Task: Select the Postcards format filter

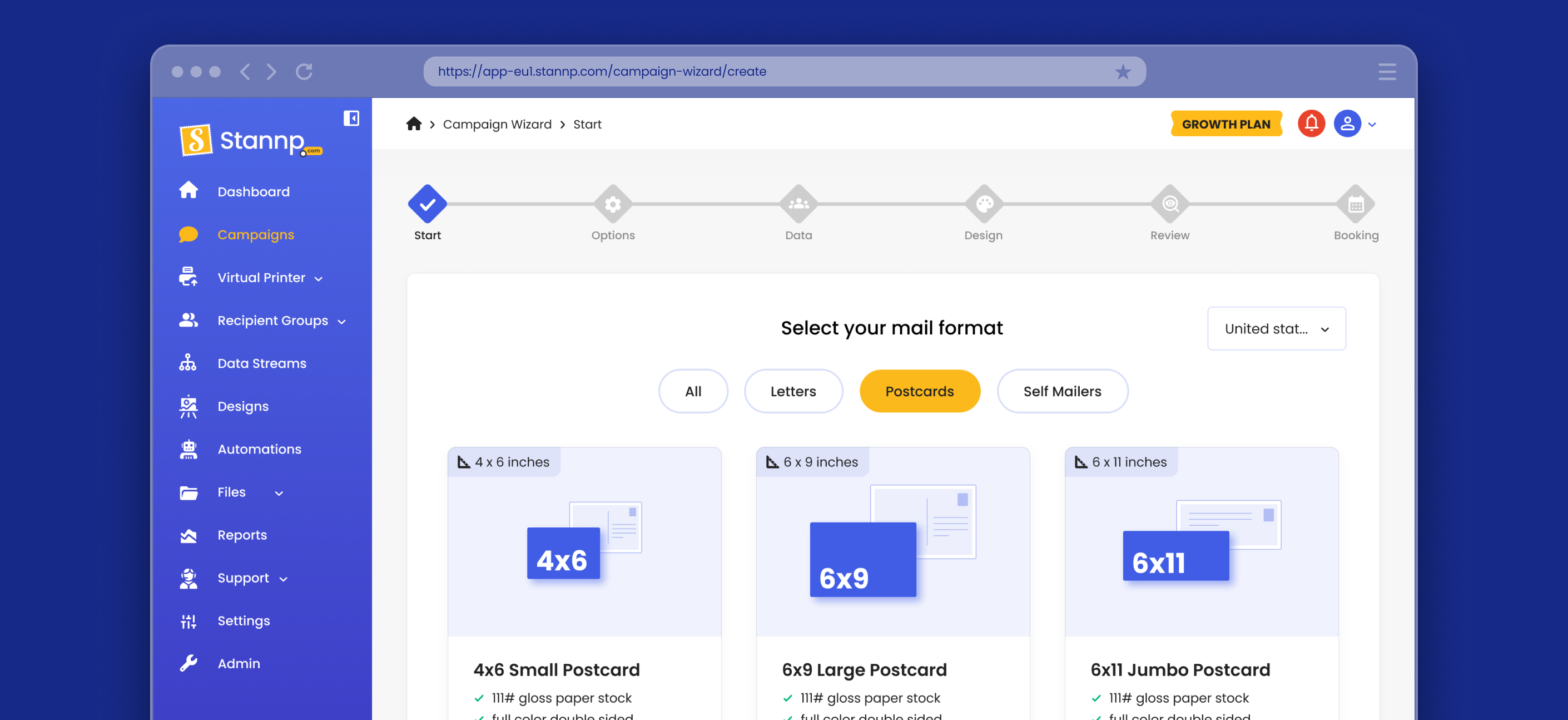Action: (919, 391)
